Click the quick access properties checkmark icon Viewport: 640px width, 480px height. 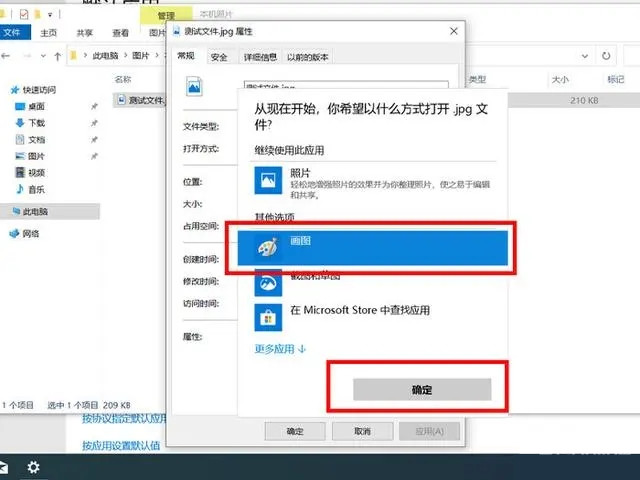point(24,15)
